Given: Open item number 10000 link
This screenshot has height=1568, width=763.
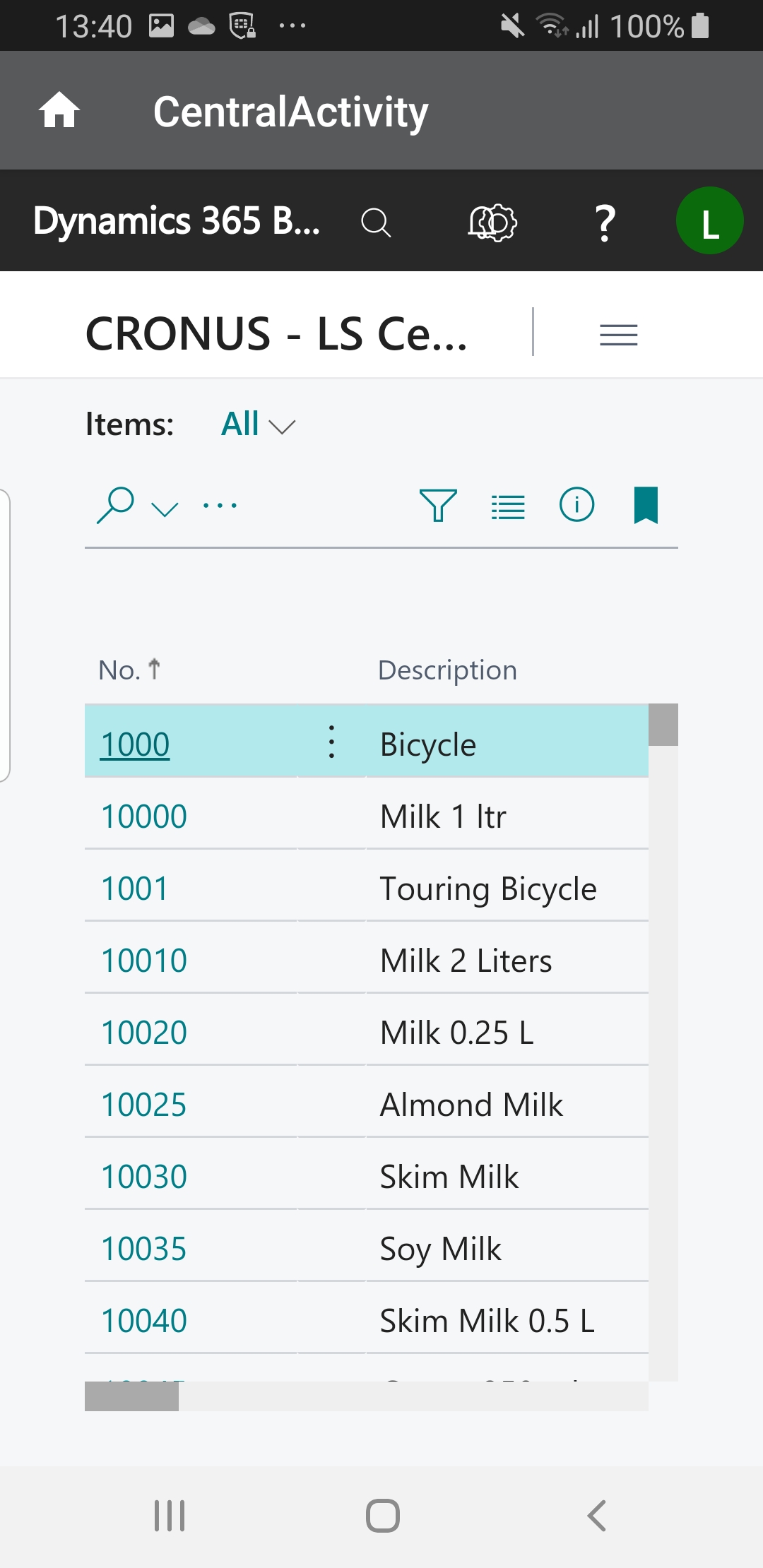Looking at the screenshot, I should (x=144, y=817).
